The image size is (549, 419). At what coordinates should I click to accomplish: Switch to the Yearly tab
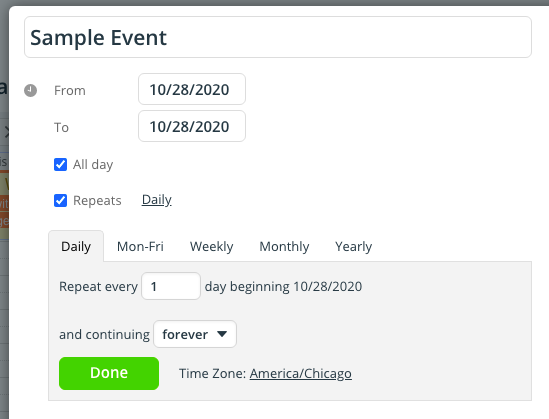click(x=354, y=246)
